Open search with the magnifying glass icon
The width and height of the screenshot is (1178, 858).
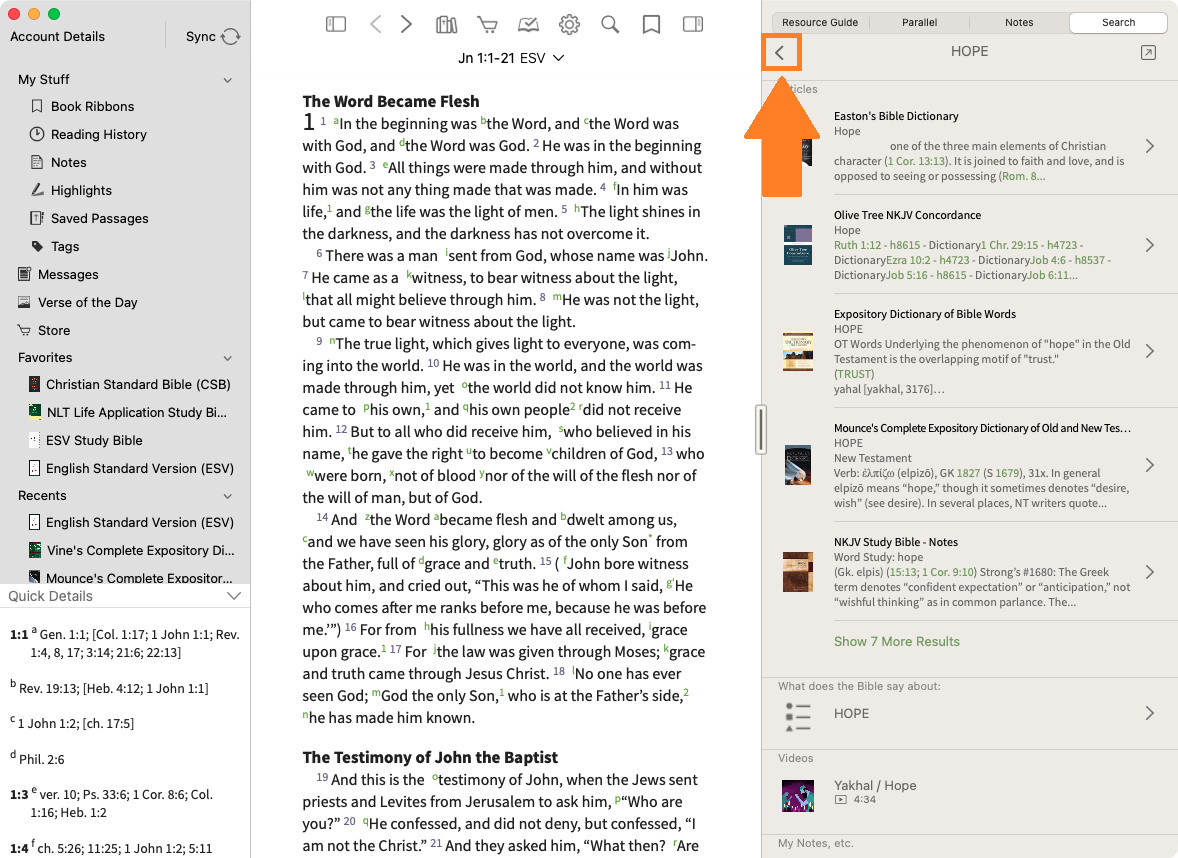(x=610, y=25)
